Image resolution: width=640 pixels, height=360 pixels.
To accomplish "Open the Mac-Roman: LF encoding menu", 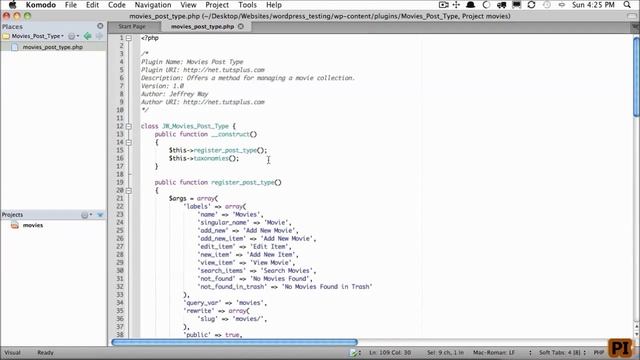I will coord(494,353).
